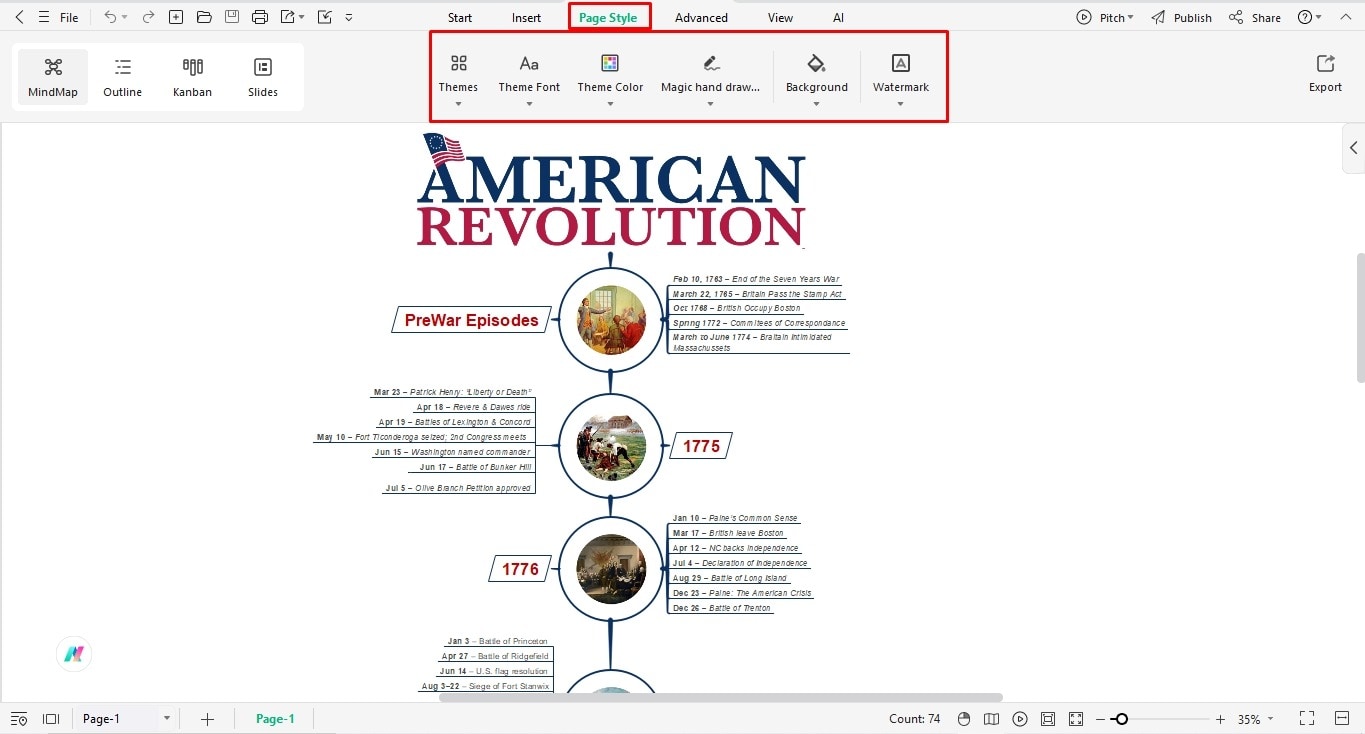Expand the quick access toolbar customization arrow
Viewport: 1365px width, 734px height.
tap(348, 18)
